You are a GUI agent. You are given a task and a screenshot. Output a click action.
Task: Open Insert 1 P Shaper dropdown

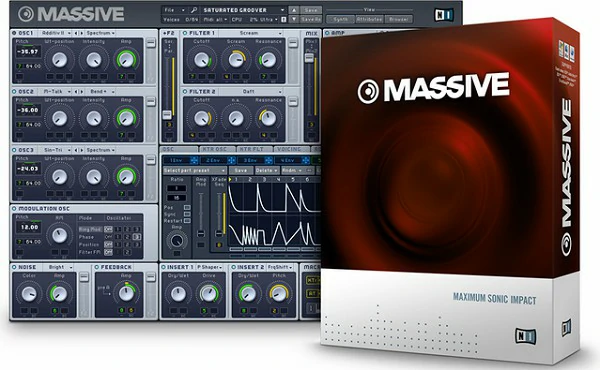click(x=210, y=267)
